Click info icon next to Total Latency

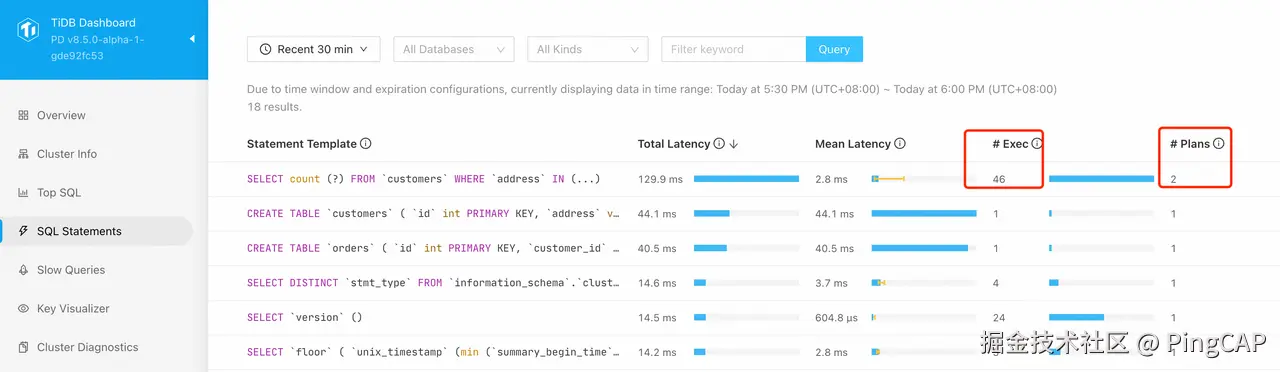pyautogui.click(x=719, y=144)
